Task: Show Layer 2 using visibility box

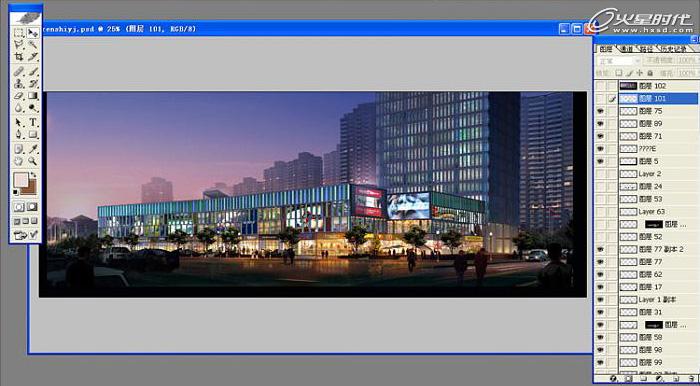Action: click(600, 174)
